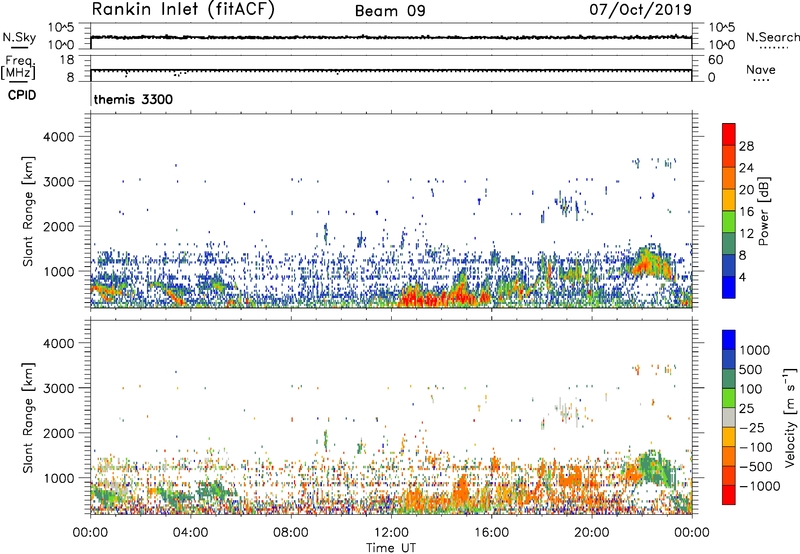Click the 'Beam 09' label

390,11
